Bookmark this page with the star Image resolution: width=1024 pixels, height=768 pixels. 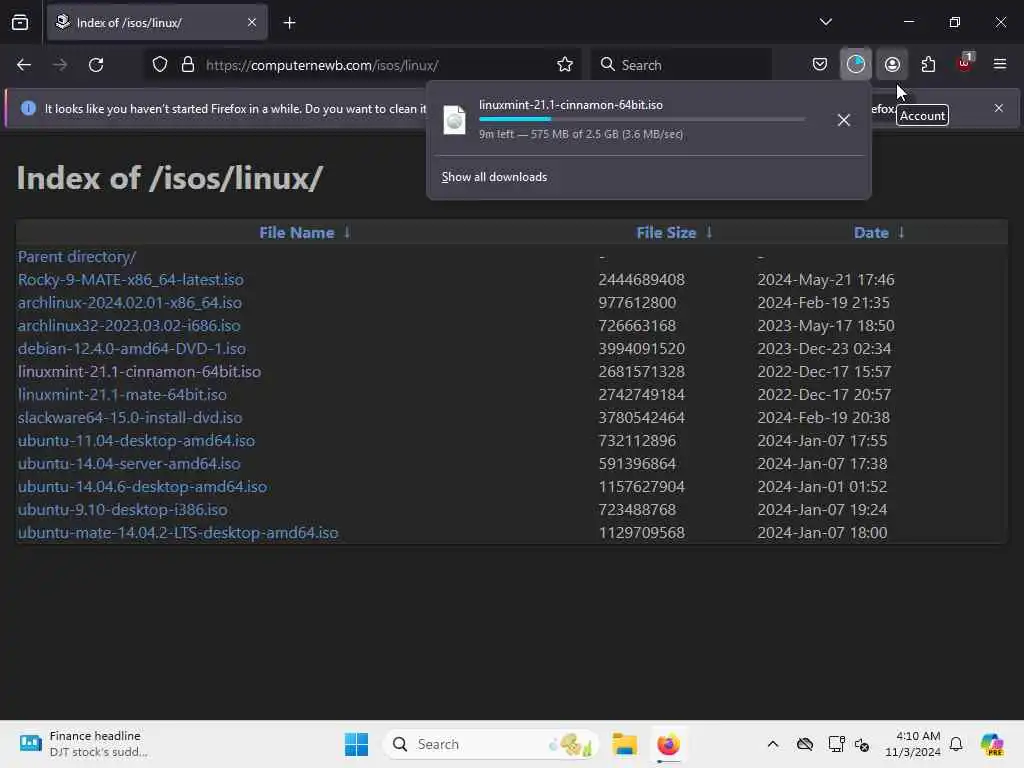click(x=565, y=65)
